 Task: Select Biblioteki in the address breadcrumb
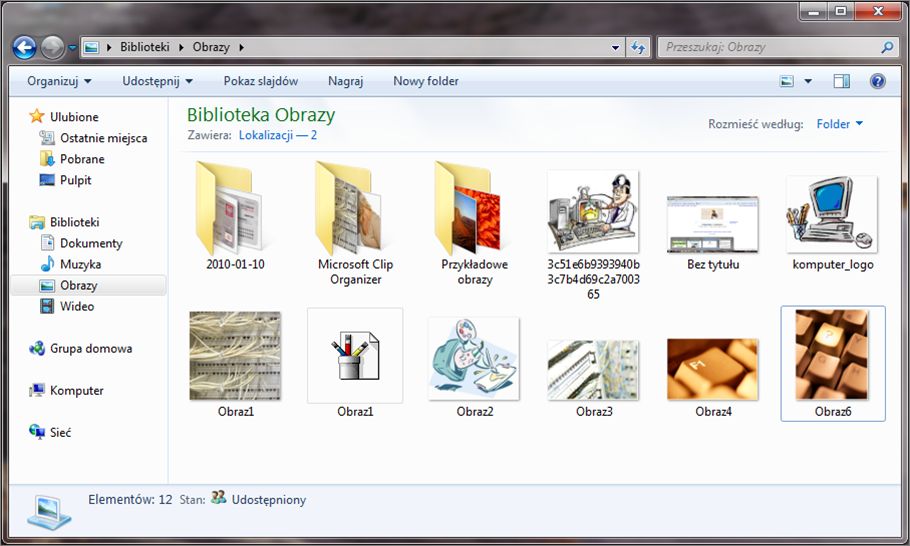click(145, 47)
